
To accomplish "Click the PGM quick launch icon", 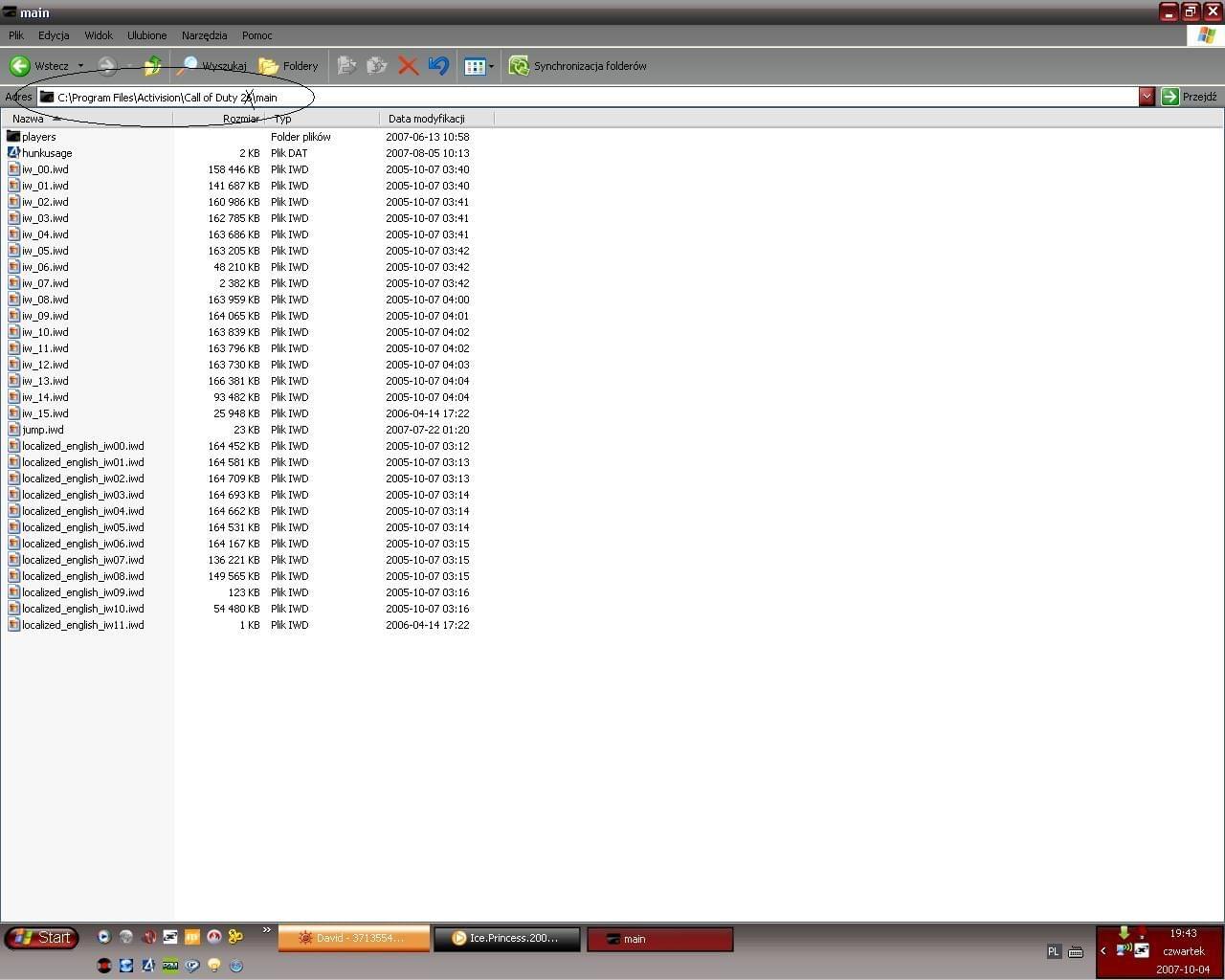I will click(170, 965).
